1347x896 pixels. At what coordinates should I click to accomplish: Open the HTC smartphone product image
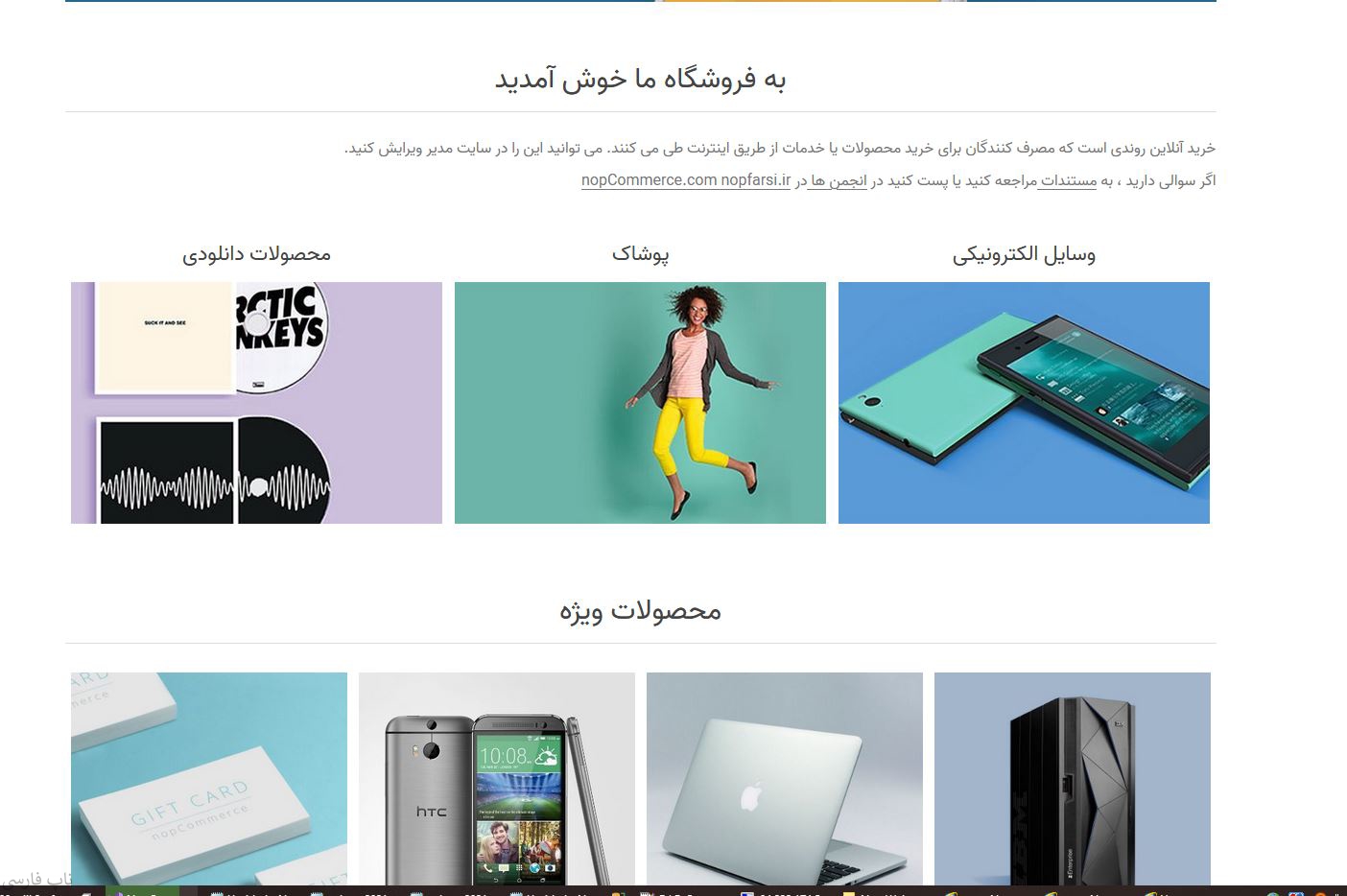pos(497,778)
